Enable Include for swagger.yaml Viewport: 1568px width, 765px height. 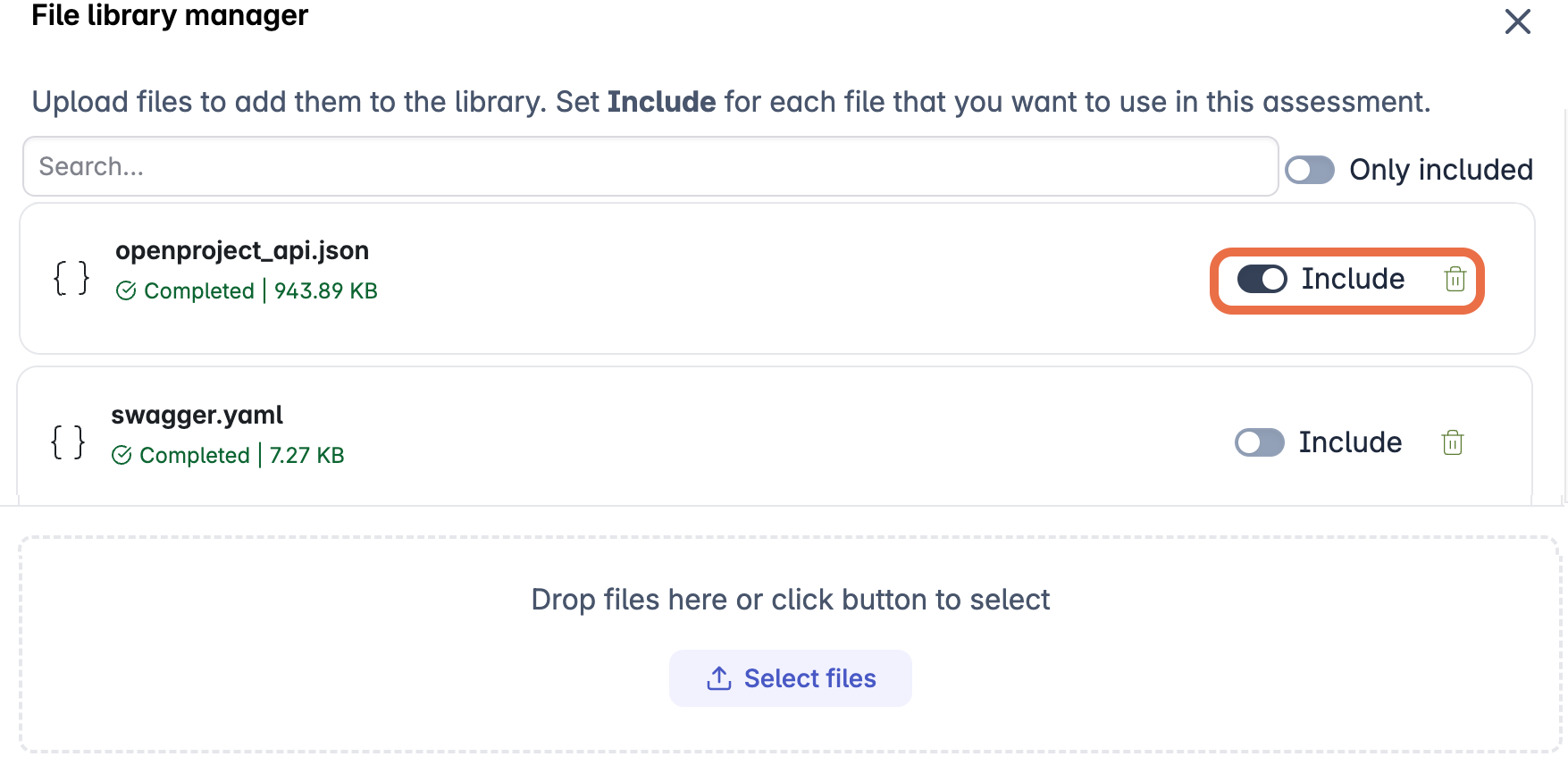1260,441
